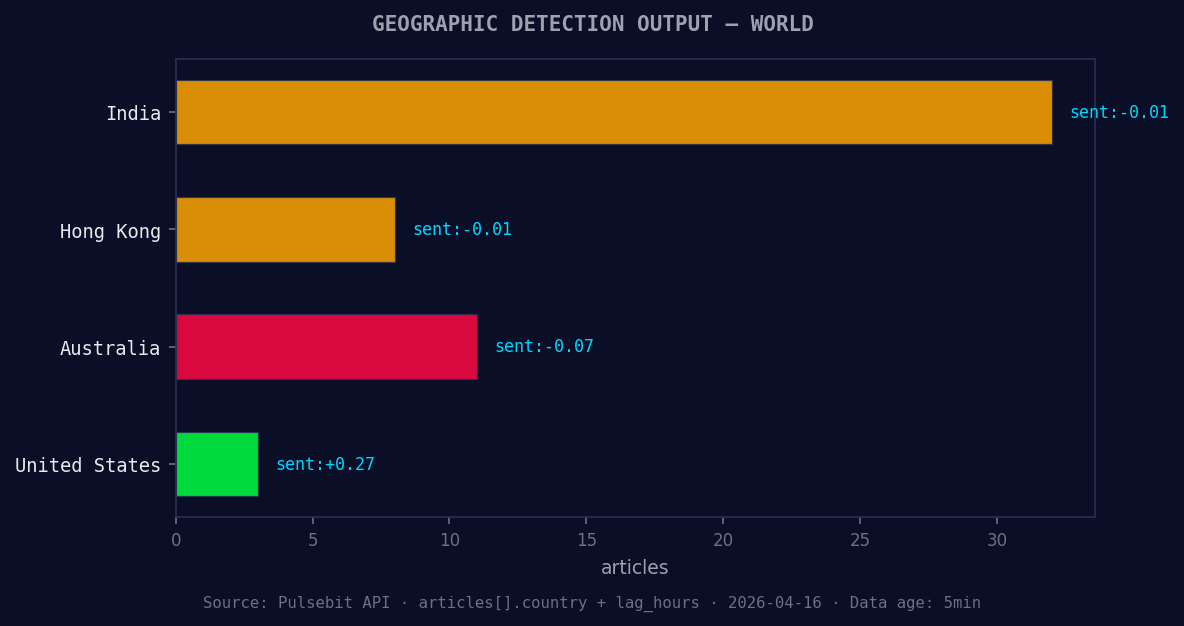
Task: Click the Hong Kong bar
Action: pos(285,230)
